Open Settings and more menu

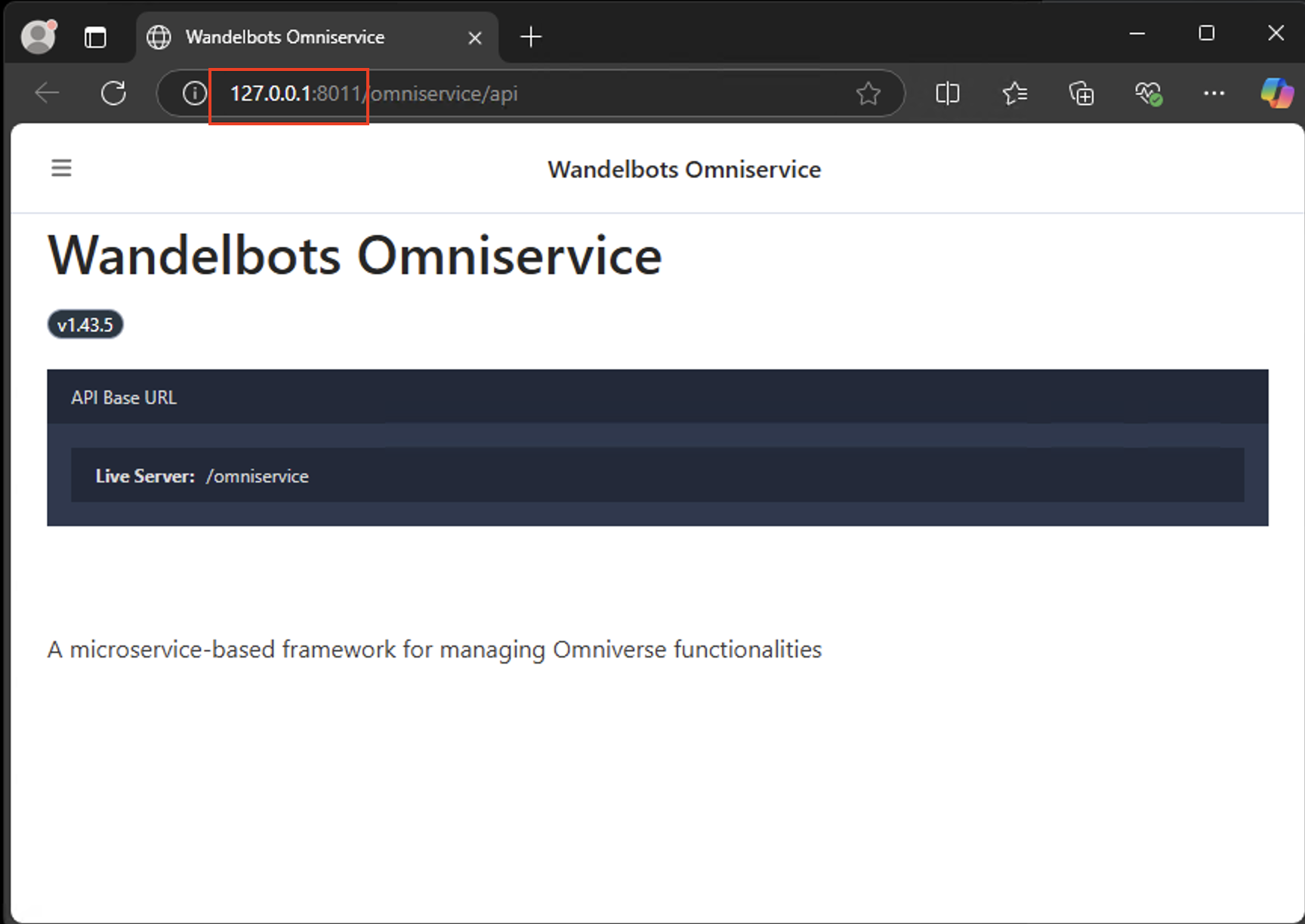pos(1214,93)
